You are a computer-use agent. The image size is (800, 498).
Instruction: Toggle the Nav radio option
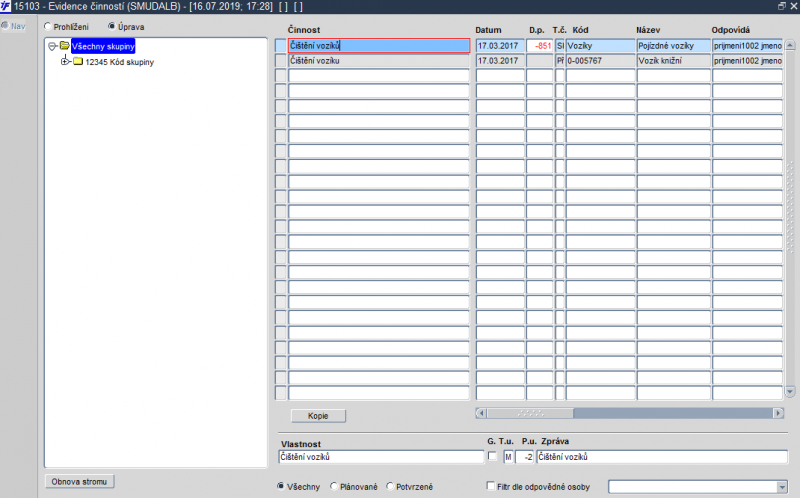tap(5, 26)
